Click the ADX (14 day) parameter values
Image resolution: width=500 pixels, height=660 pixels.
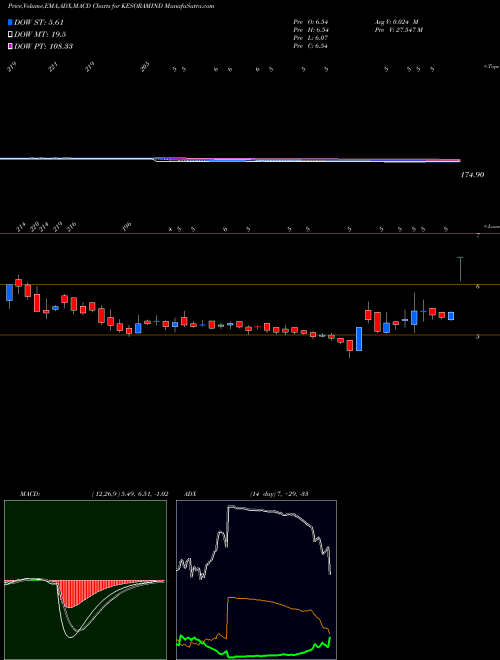[x=279, y=494]
